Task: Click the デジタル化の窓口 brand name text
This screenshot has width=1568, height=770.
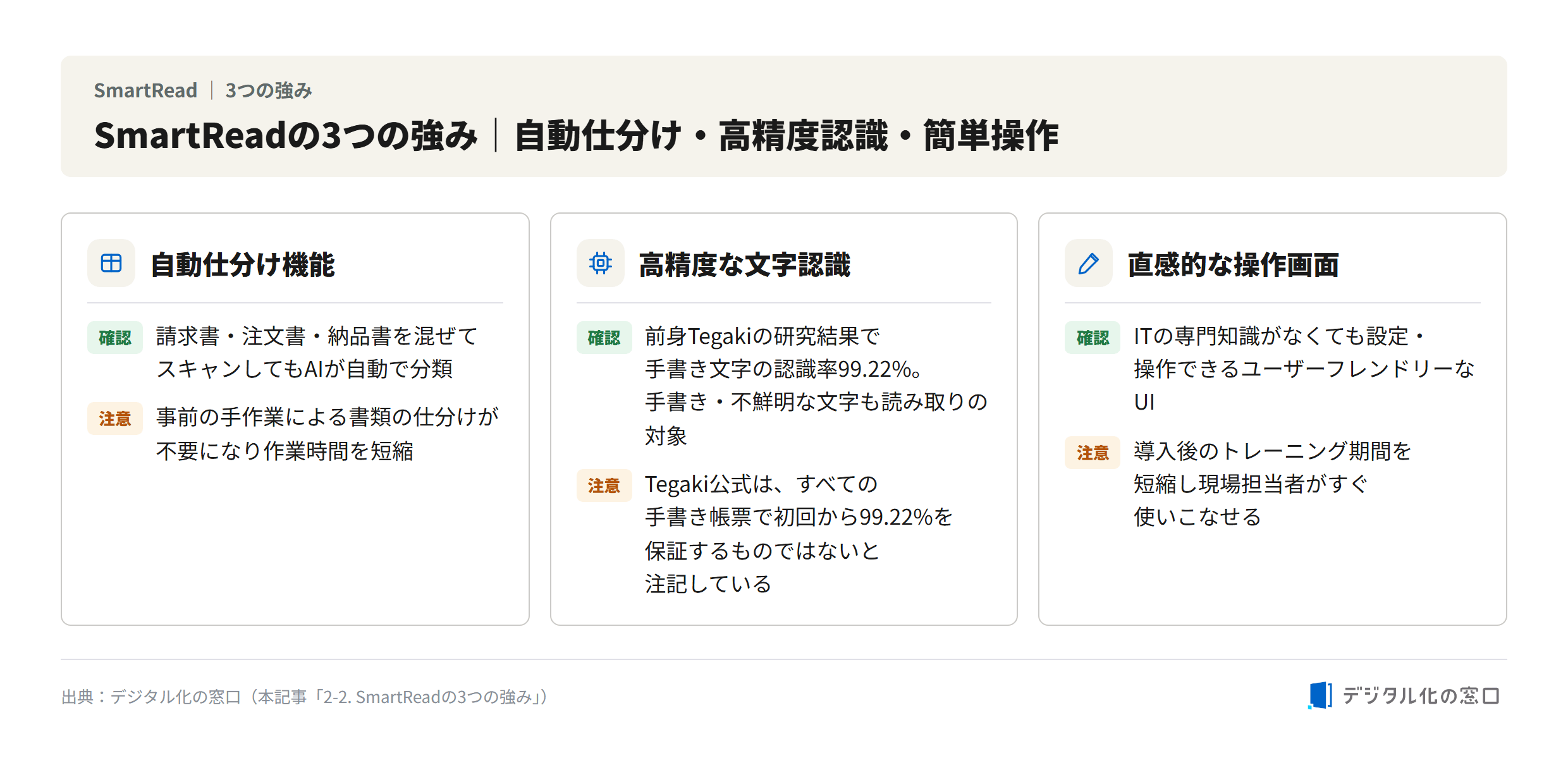Action: pos(1421,695)
